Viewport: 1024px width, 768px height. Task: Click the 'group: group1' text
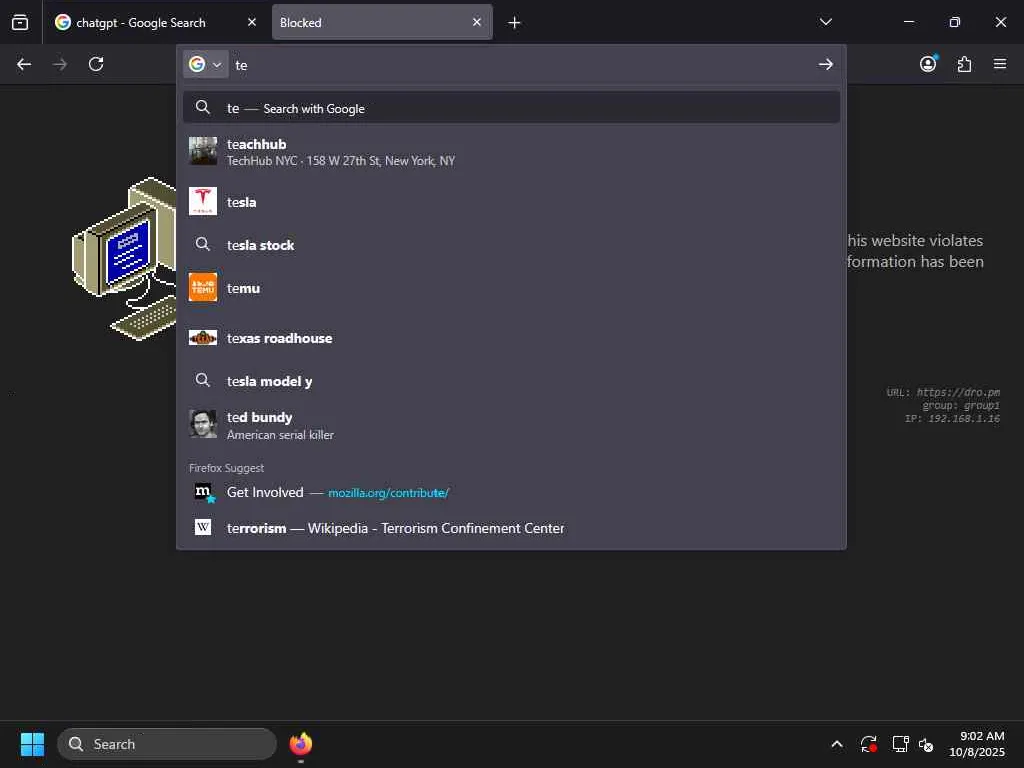[961, 406]
